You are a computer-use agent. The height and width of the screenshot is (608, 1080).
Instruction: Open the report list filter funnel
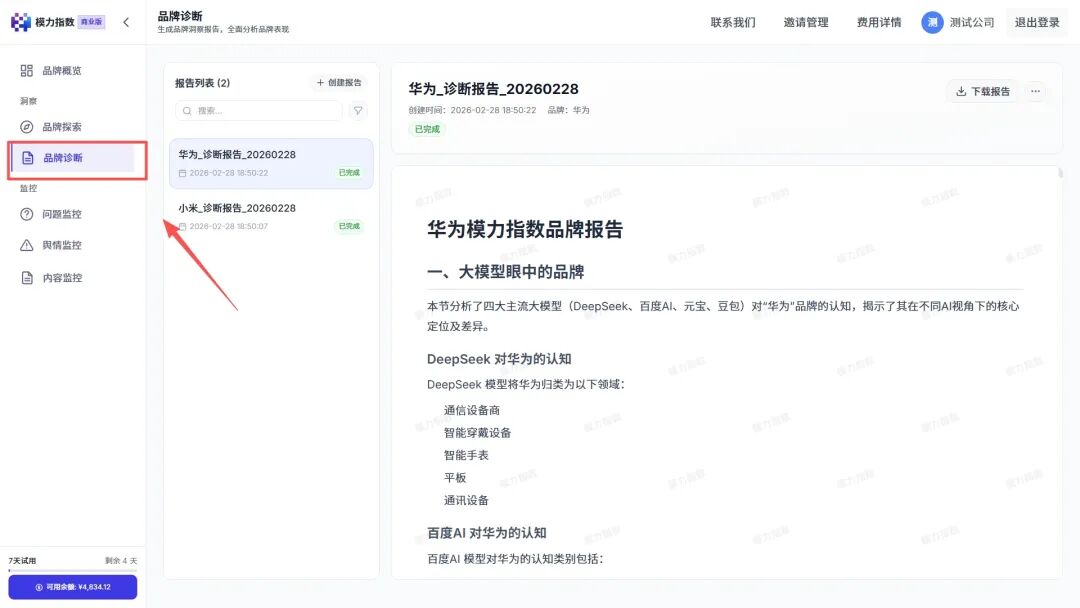click(x=357, y=110)
